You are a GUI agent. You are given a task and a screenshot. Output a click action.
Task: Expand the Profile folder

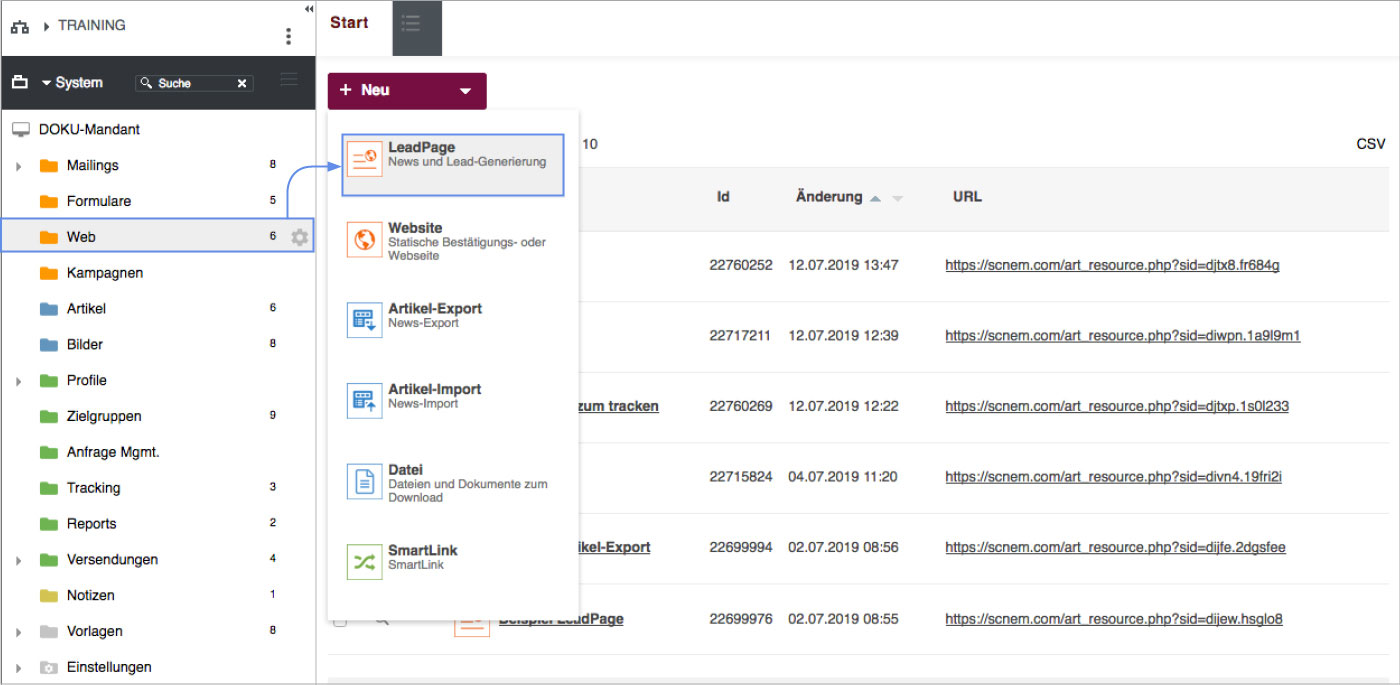click(x=19, y=381)
